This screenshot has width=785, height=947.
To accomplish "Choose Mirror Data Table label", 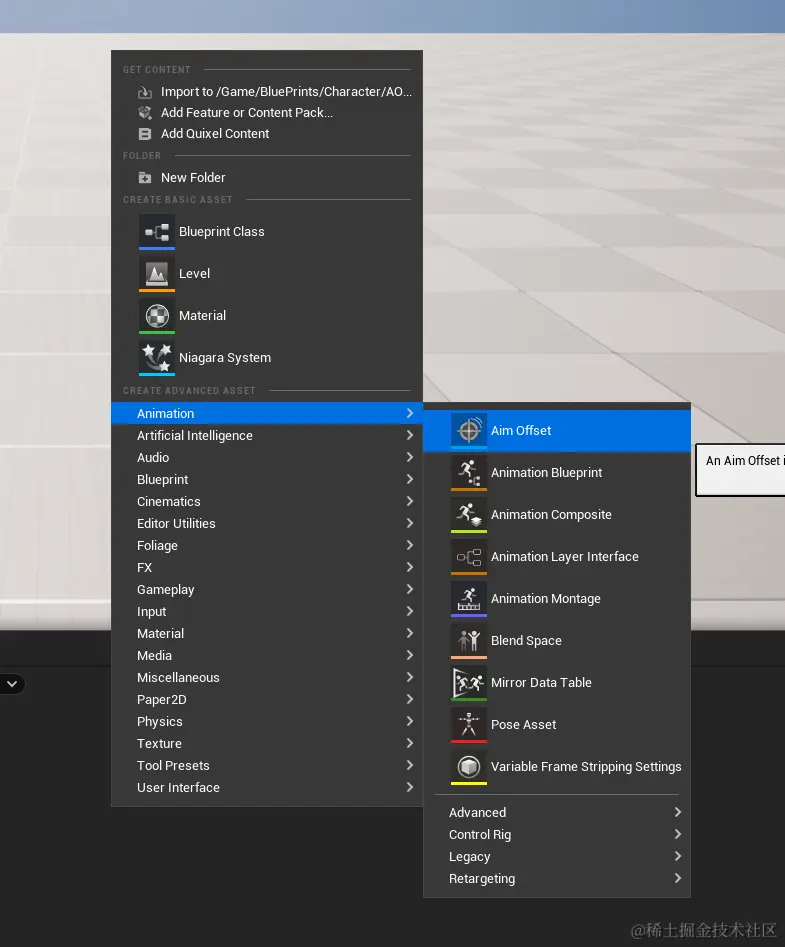I will click(541, 682).
